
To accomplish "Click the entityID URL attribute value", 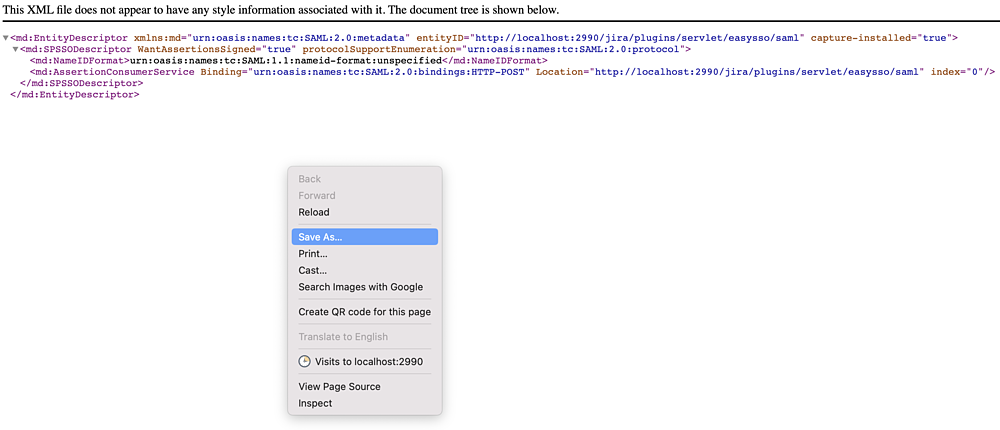I will (637, 38).
